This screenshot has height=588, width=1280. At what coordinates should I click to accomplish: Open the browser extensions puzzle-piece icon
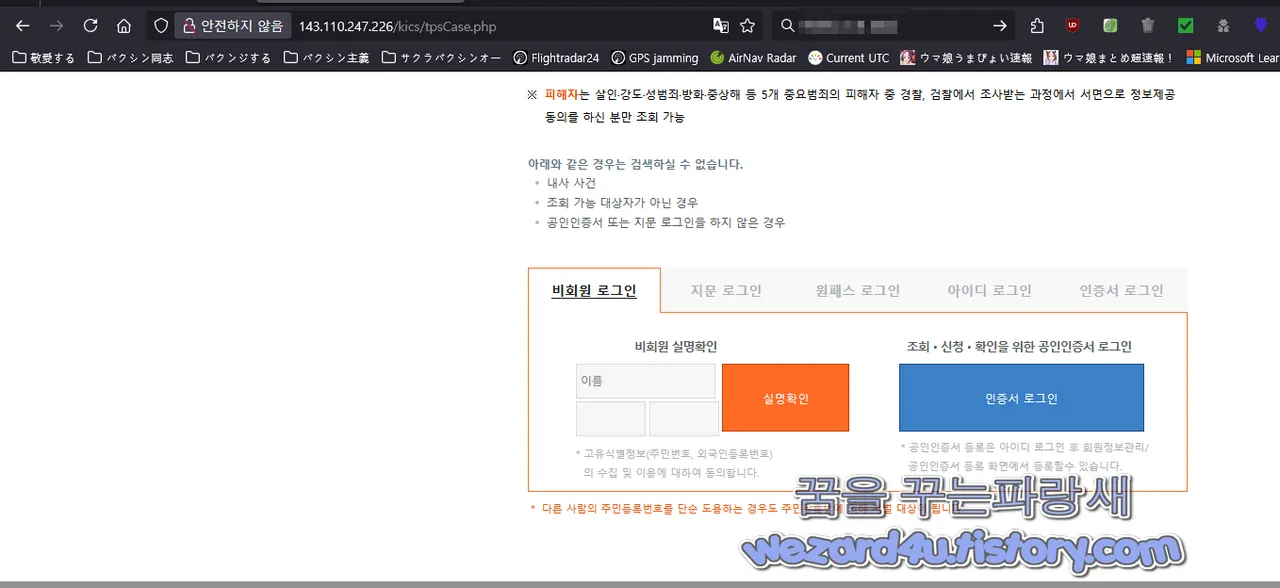pos(1037,27)
